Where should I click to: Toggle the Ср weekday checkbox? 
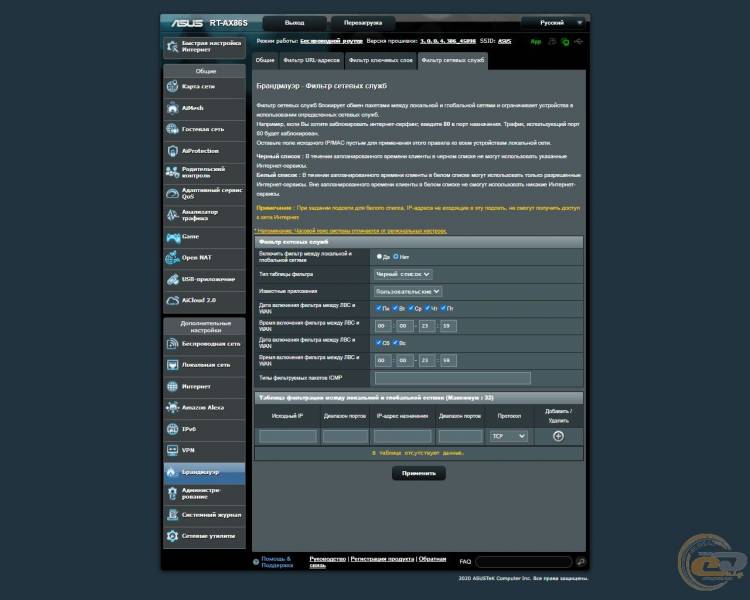point(411,308)
